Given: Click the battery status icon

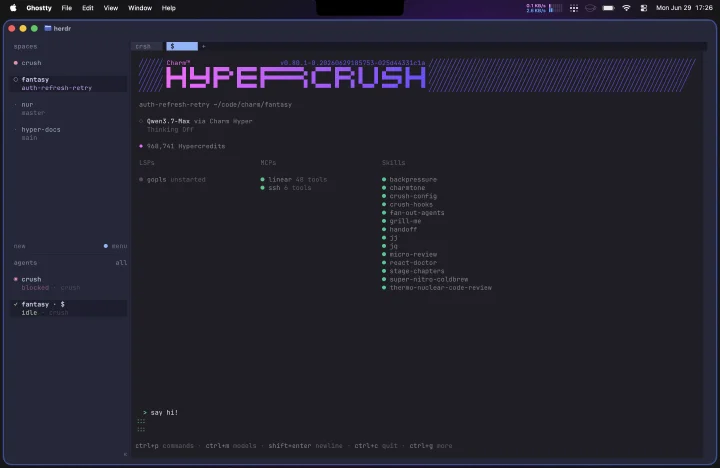Looking at the screenshot, I should pyautogui.click(x=608, y=8).
